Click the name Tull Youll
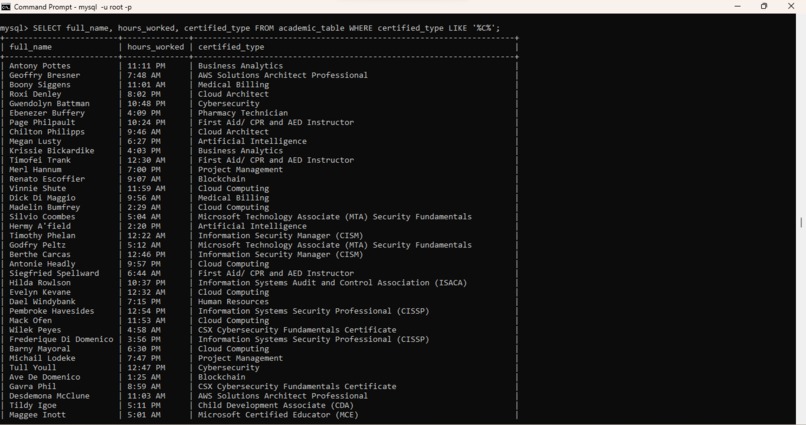This screenshot has width=806, height=425. coord(32,367)
